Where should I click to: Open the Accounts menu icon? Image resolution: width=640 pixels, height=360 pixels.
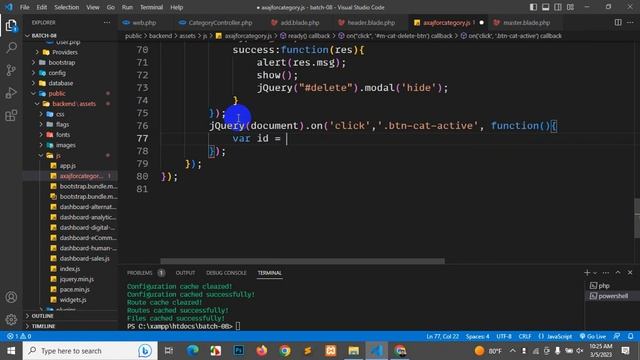click(11, 297)
